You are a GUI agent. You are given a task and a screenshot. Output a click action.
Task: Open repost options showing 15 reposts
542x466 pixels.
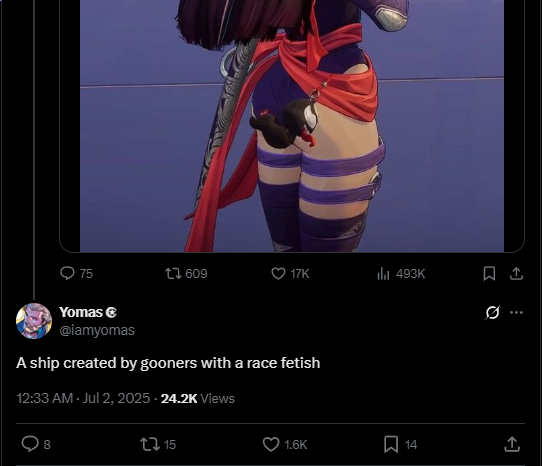pyautogui.click(x=158, y=444)
